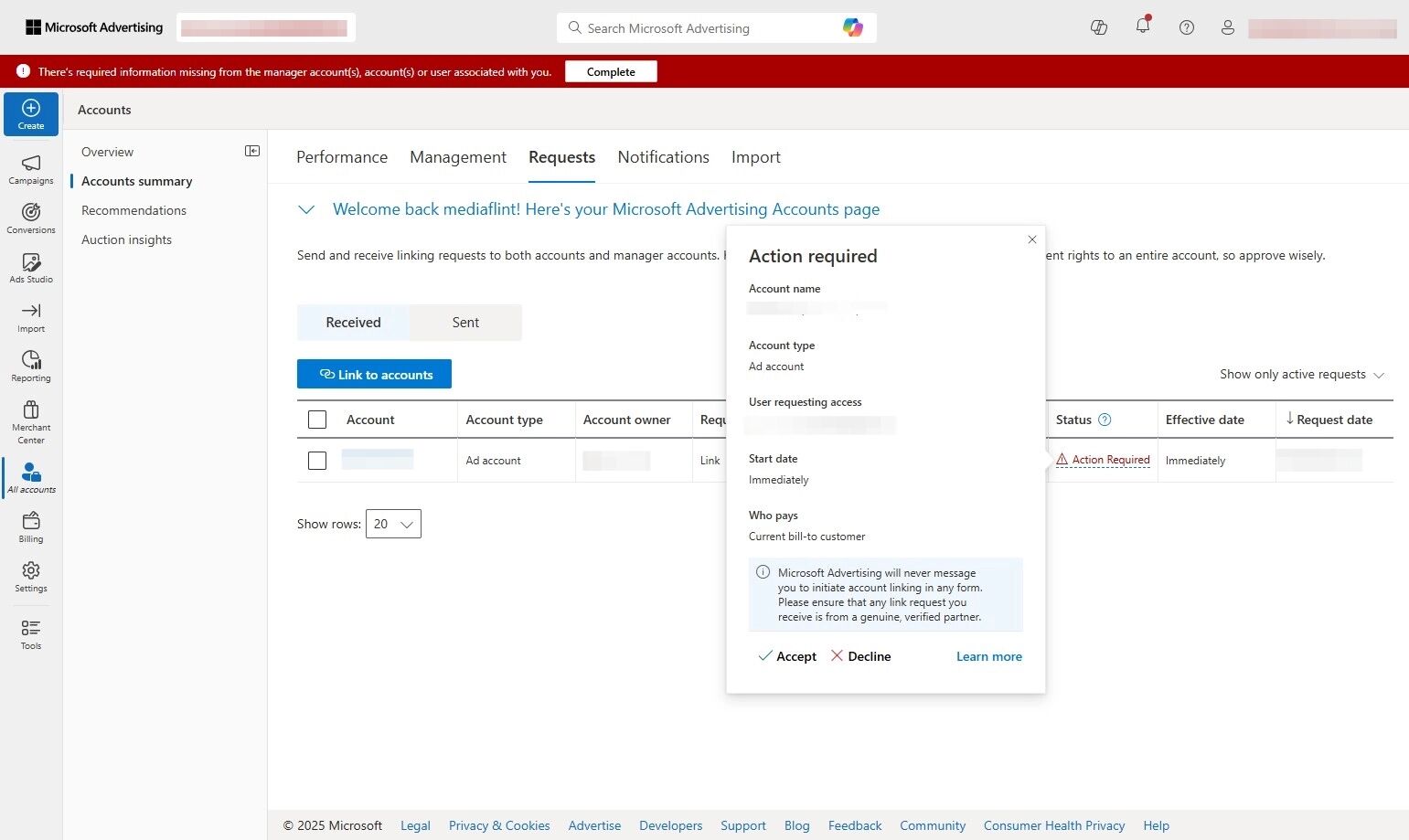
Task: Open notifications bell icon
Action: (1143, 27)
